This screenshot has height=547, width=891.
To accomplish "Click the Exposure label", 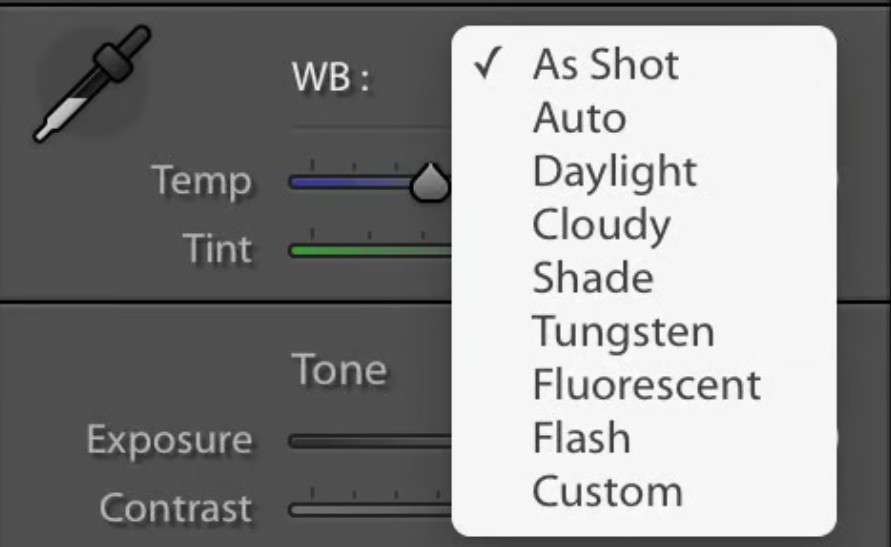I will 169,440.
